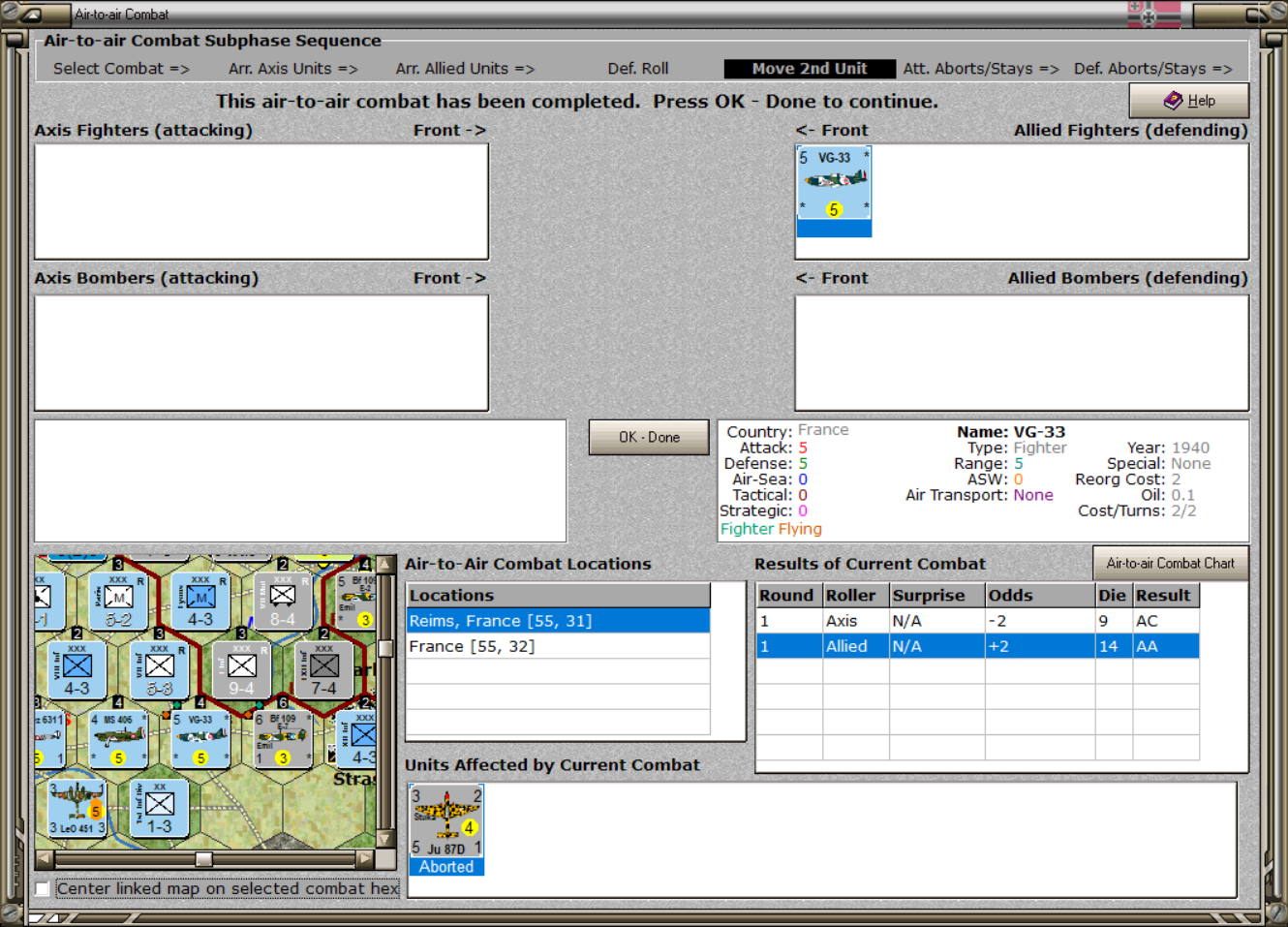Click the Help book icon
The height and width of the screenshot is (927, 1288).
coord(1173,100)
